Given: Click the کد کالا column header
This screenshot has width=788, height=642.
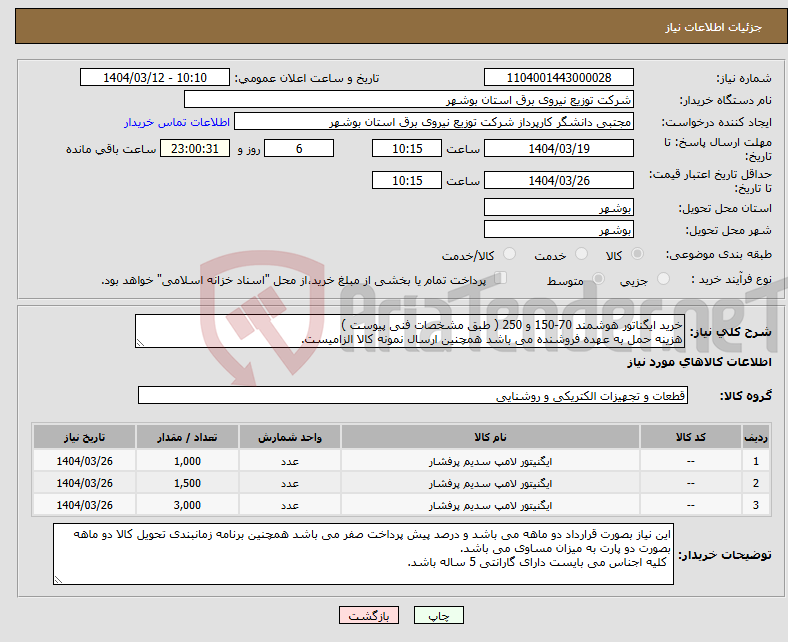Looking at the screenshot, I should pos(691,437).
